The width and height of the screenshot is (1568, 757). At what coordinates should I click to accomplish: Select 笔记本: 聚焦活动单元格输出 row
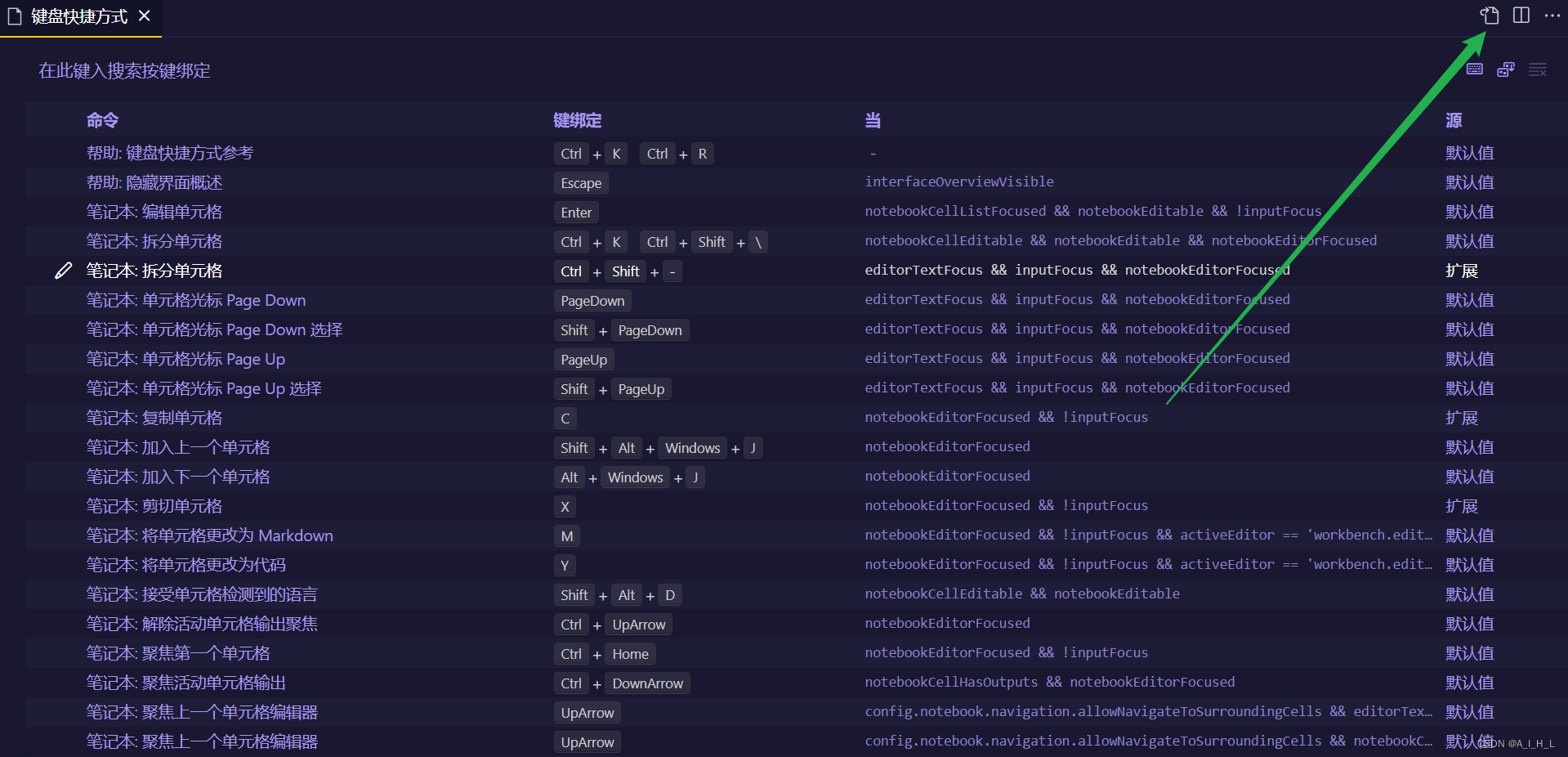coord(796,683)
